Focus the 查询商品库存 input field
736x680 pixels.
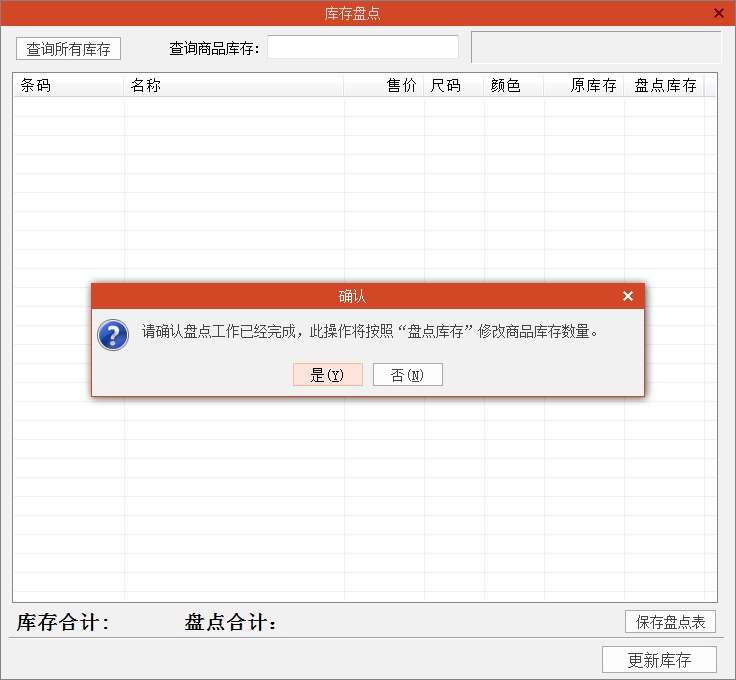pos(363,47)
